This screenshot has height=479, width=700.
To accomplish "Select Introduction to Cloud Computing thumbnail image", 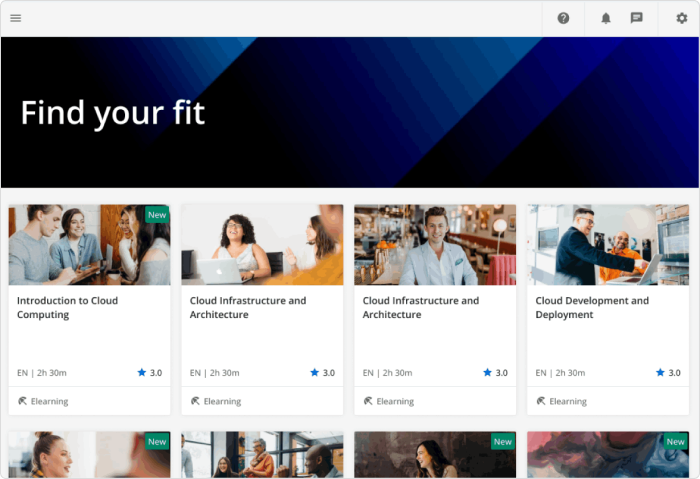I will [89, 245].
